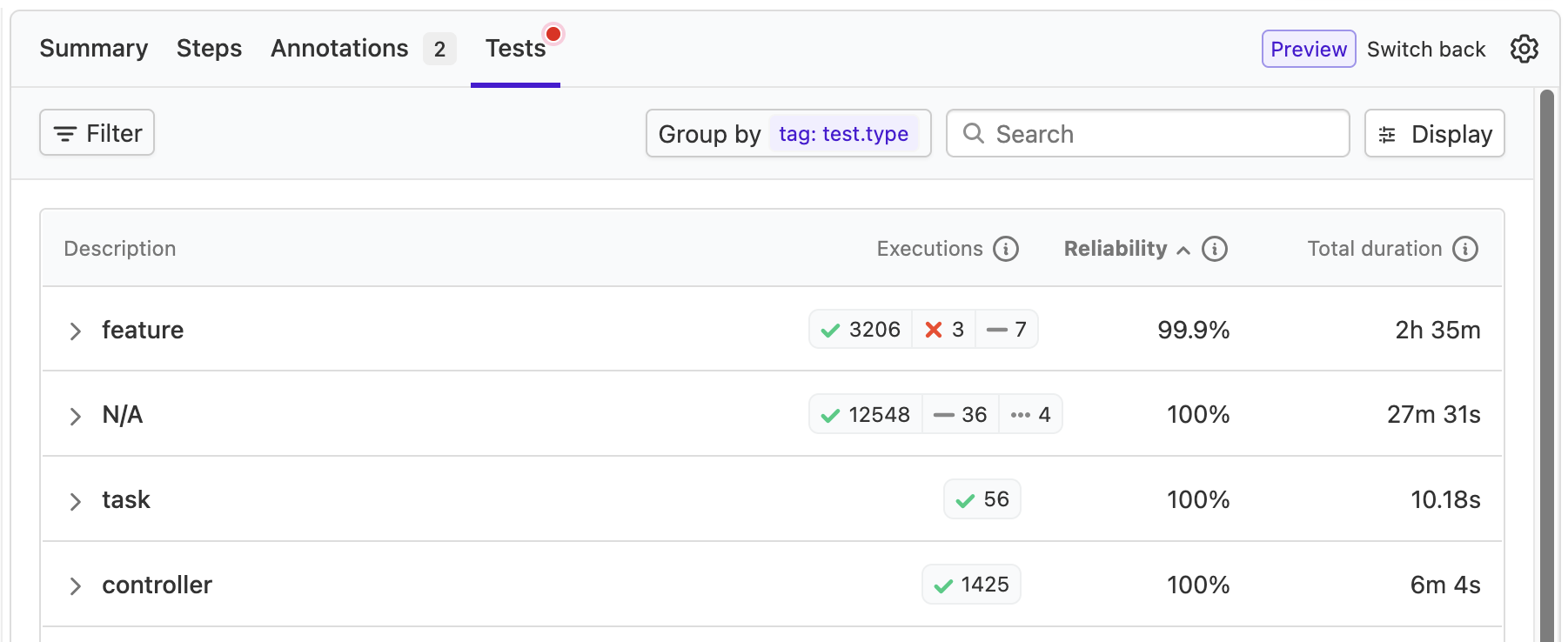Toggle Reliability column sort order
Viewport: 1568px width, 642px height.
pos(1126,249)
